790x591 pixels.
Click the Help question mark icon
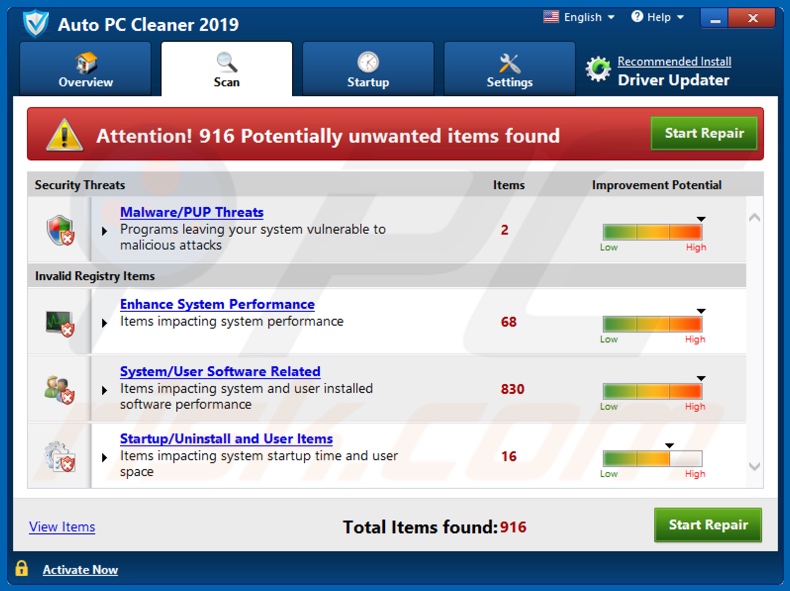click(637, 17)
